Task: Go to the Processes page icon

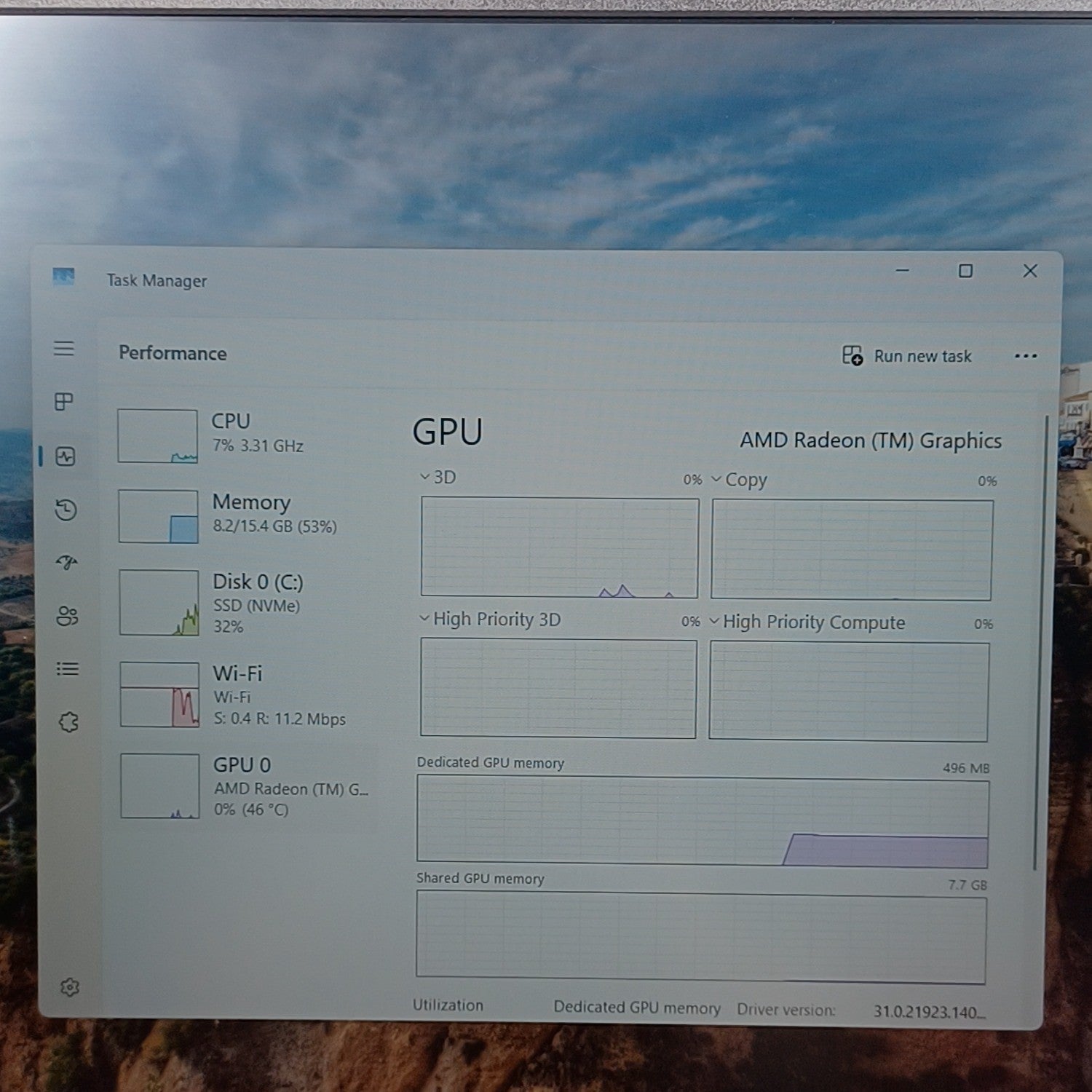Action: 64,402
